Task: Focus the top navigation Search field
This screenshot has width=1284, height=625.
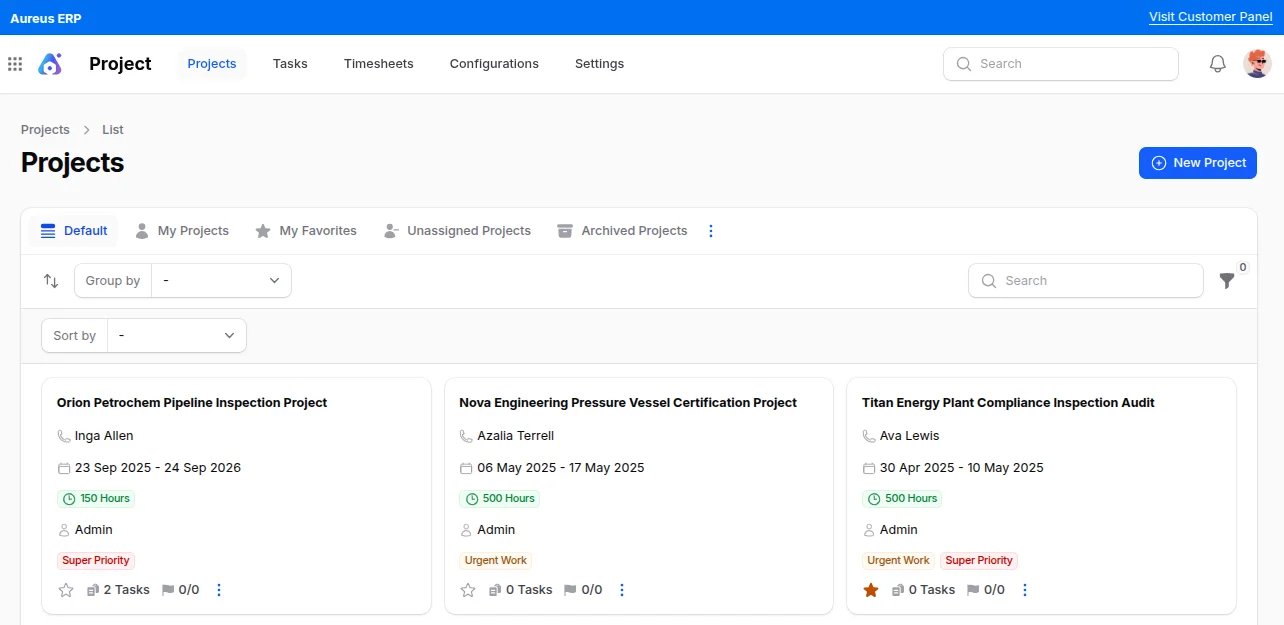Action: (1061, 64)
